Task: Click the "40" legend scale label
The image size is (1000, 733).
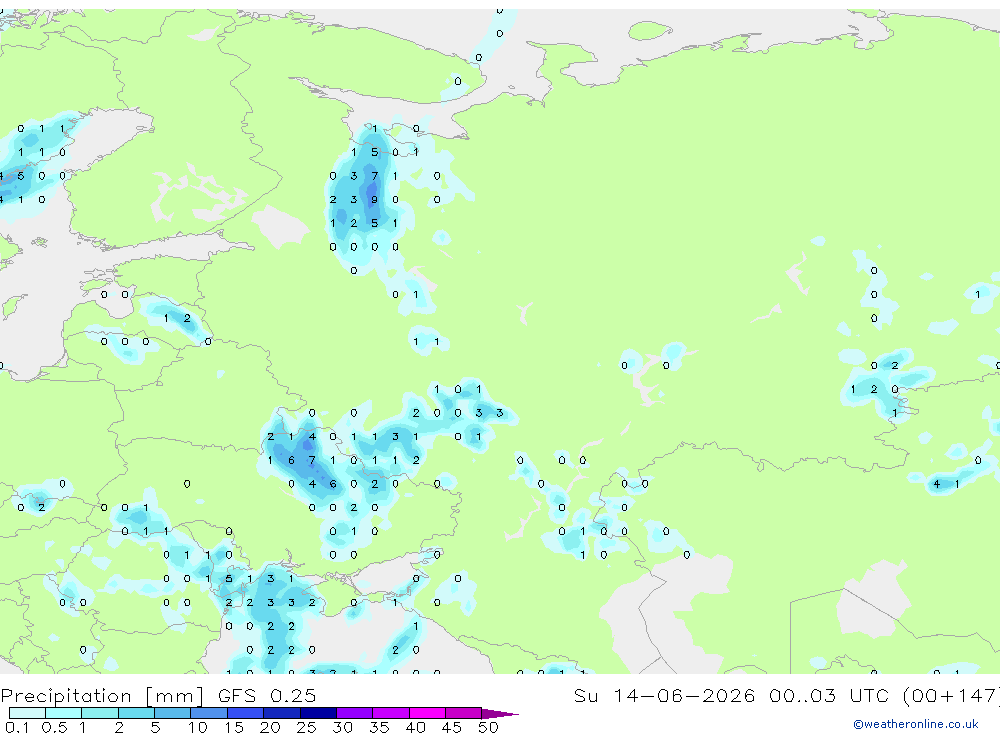Action: 416,727
